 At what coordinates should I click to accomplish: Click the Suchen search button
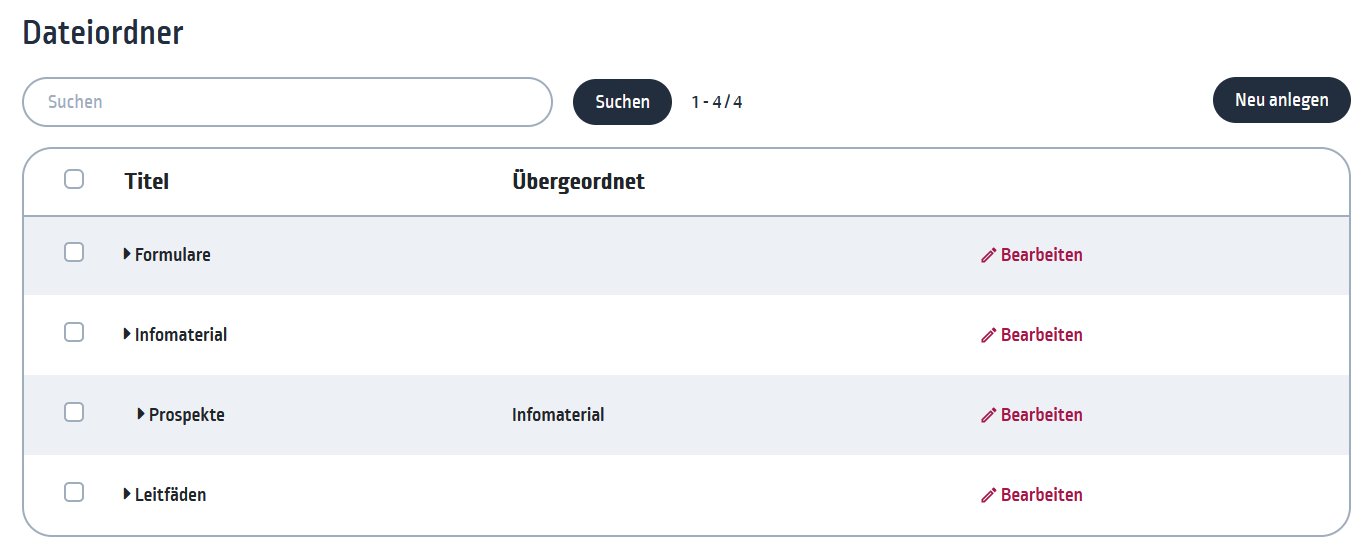[622, 102]
